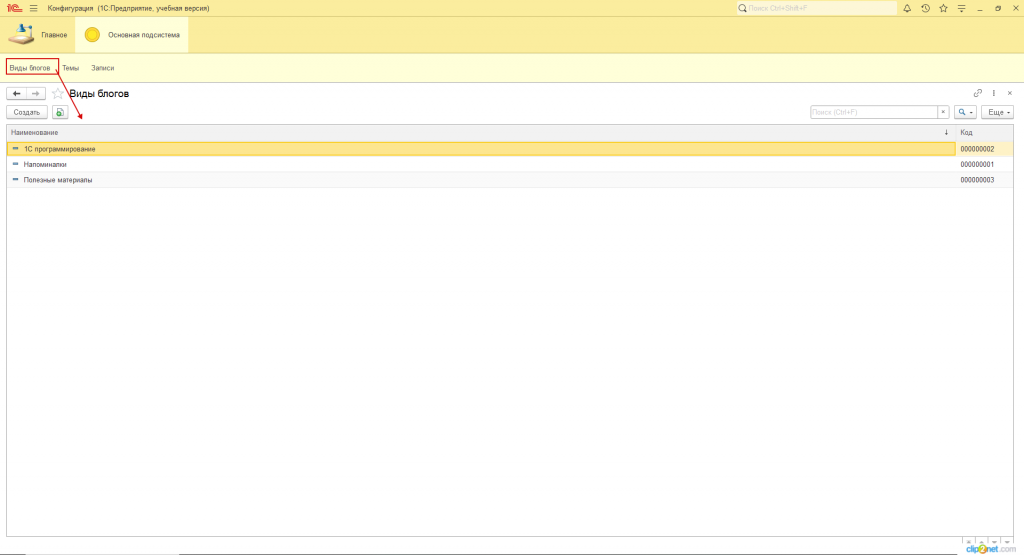The width and height of the screenshot is (1024, 555).
Task: Open favorites star in title bar
Action: (x=943, y=8)
